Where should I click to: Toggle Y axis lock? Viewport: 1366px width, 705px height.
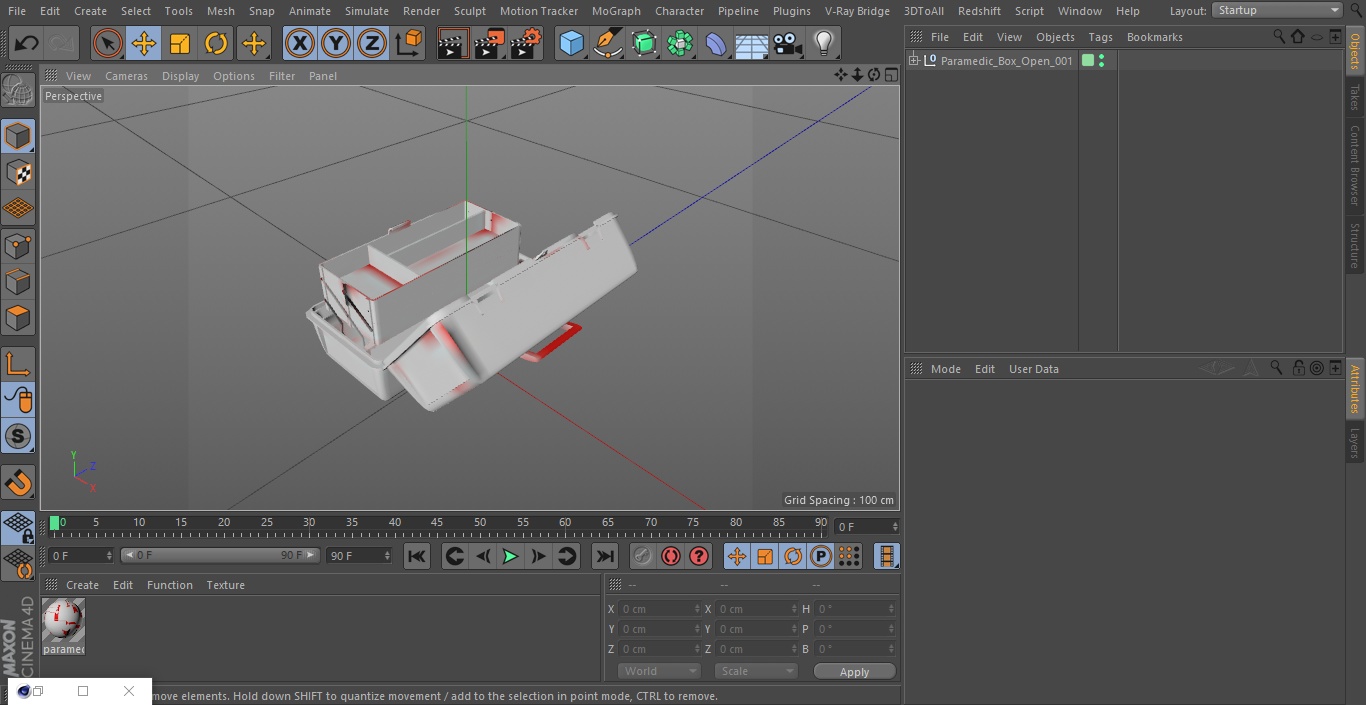(336, 43)
